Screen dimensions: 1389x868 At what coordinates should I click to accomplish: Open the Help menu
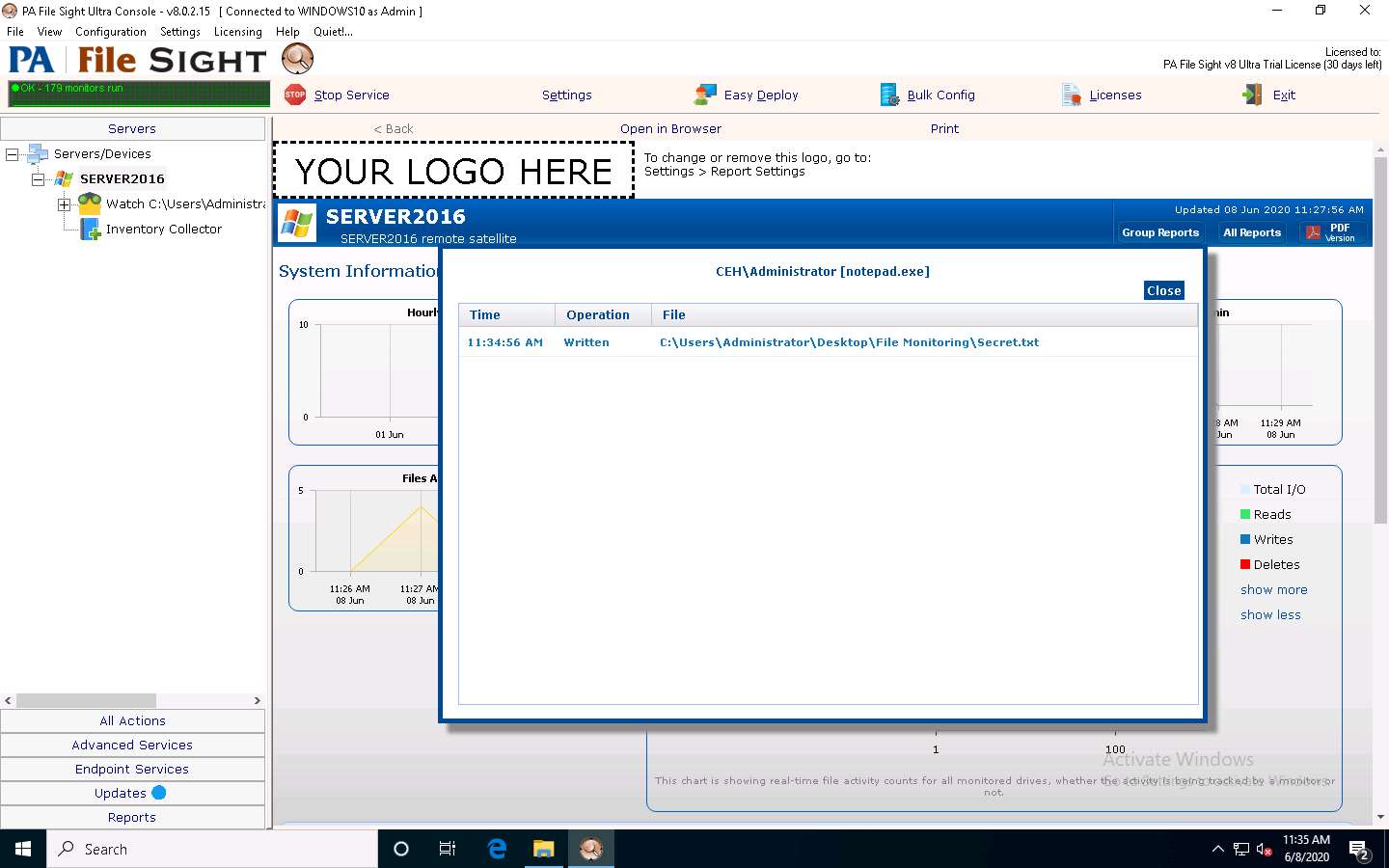[287, 32]
